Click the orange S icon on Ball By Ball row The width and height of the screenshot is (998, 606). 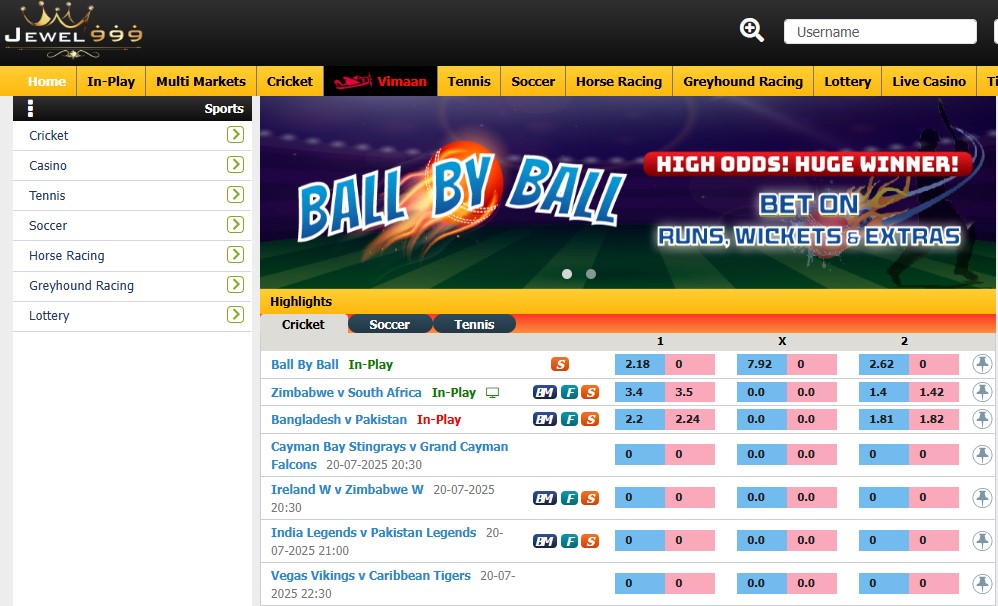pyautogui.click(x=560, y=364)
